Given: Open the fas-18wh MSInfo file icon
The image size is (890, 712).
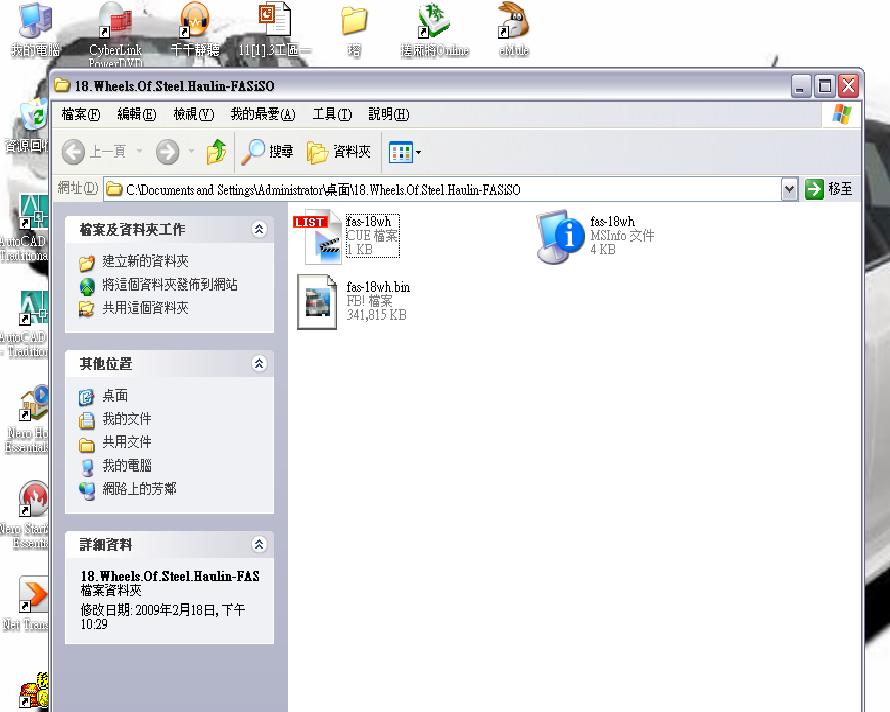Looking at the screenshot, I should pyautogui.click(x=560, y=237).
